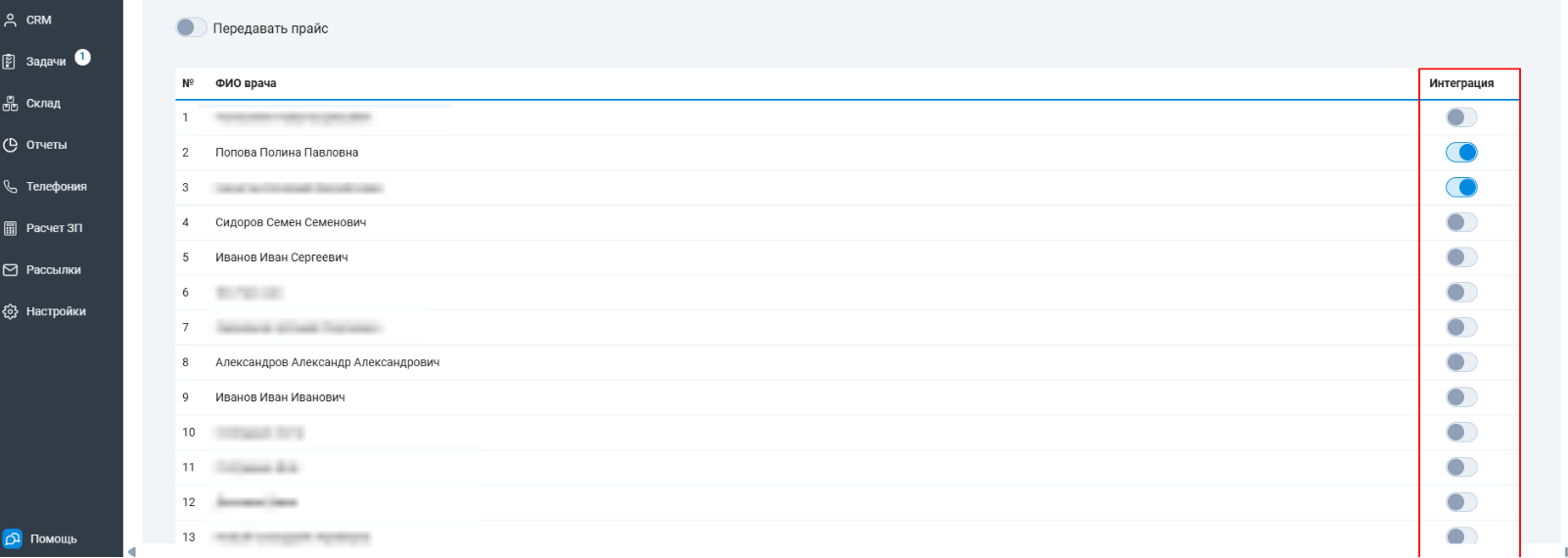Viewport: 1568px width, 558px height.
Task: Open the Склад menu item
Action: pyautogui.click(x=43, y=103)
